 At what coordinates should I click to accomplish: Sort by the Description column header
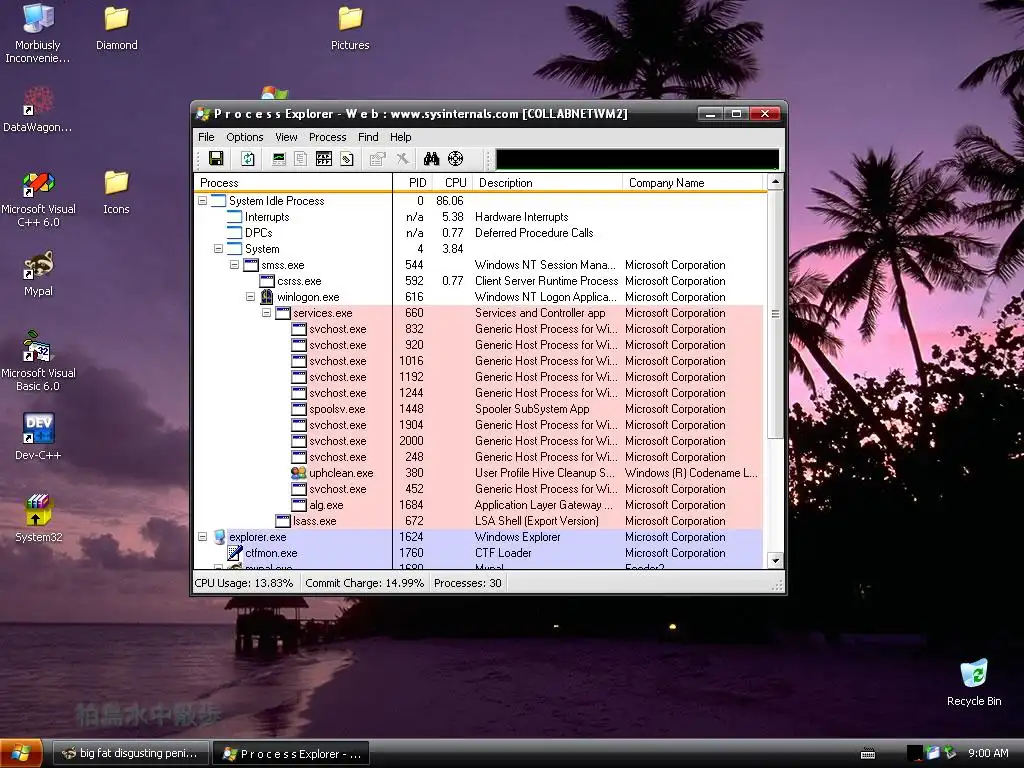coord(547,183)
